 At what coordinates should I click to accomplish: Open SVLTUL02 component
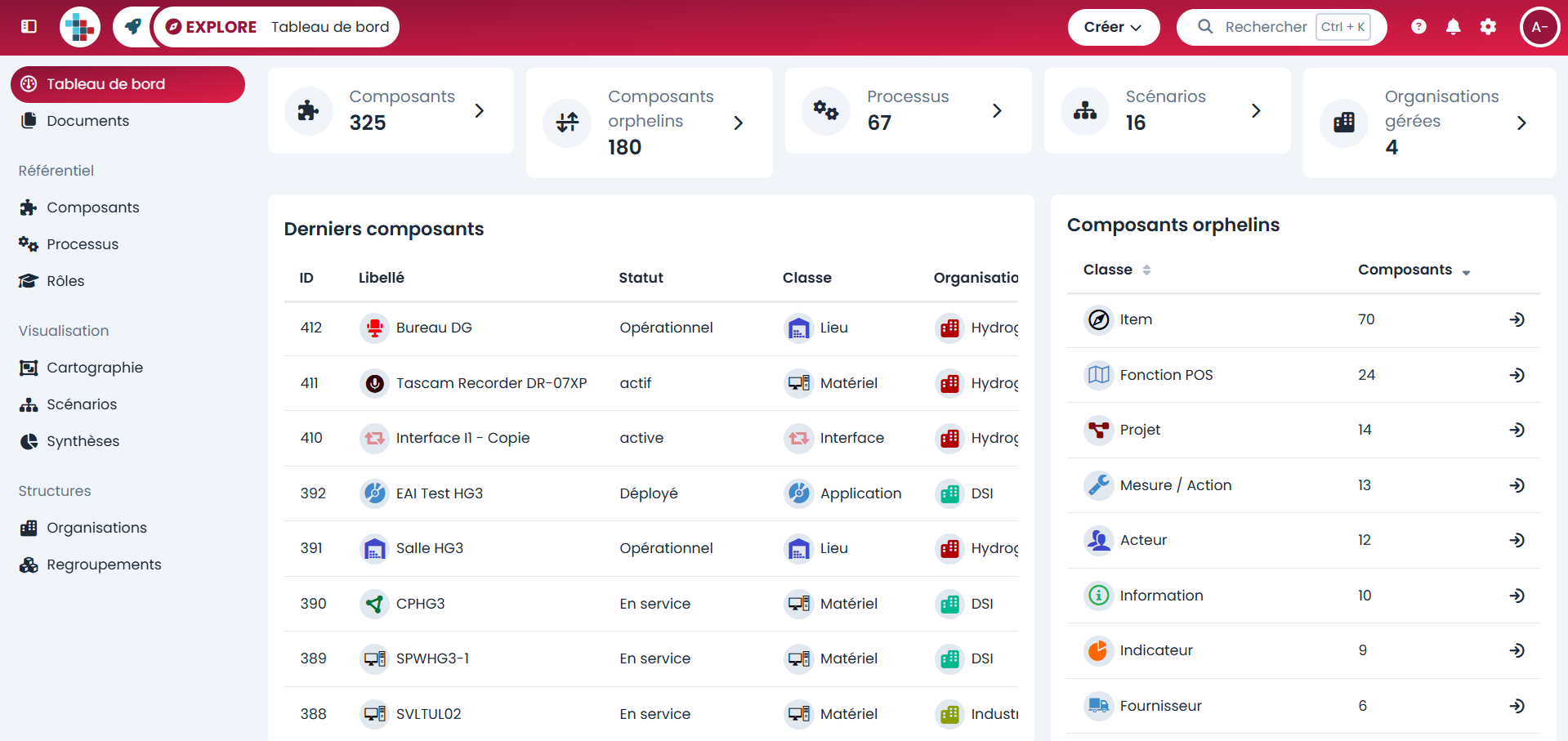coord(428,714)
